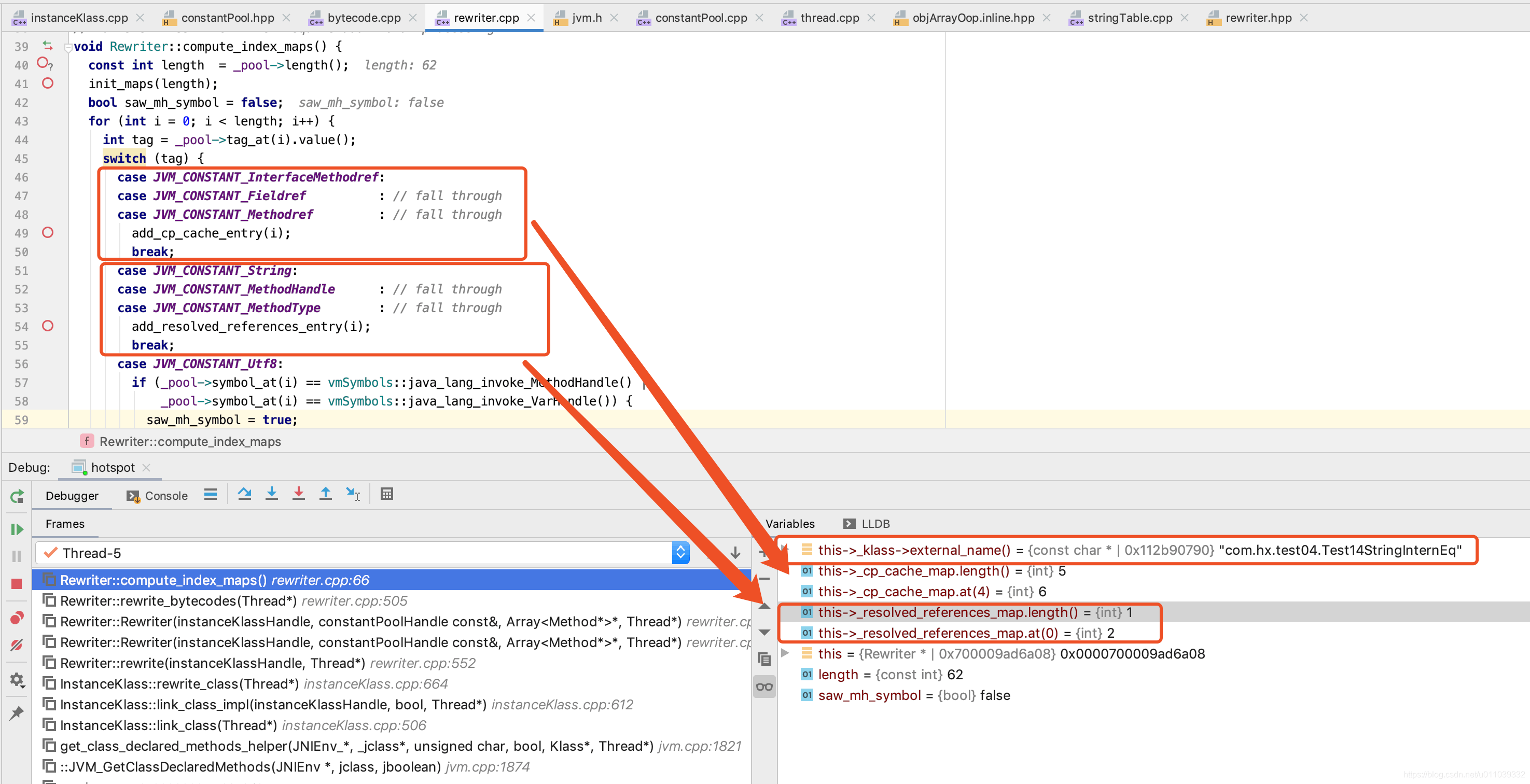This screenshot has height=784, width=1530.
Task: Toggle breakpoint on line 49
Action: tap(48, 232)
